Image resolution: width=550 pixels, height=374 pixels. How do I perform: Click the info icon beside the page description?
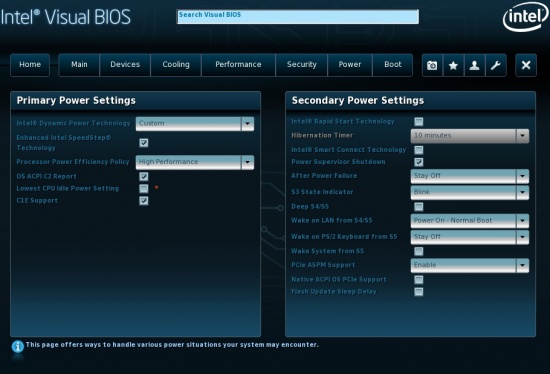pos(18,347)
